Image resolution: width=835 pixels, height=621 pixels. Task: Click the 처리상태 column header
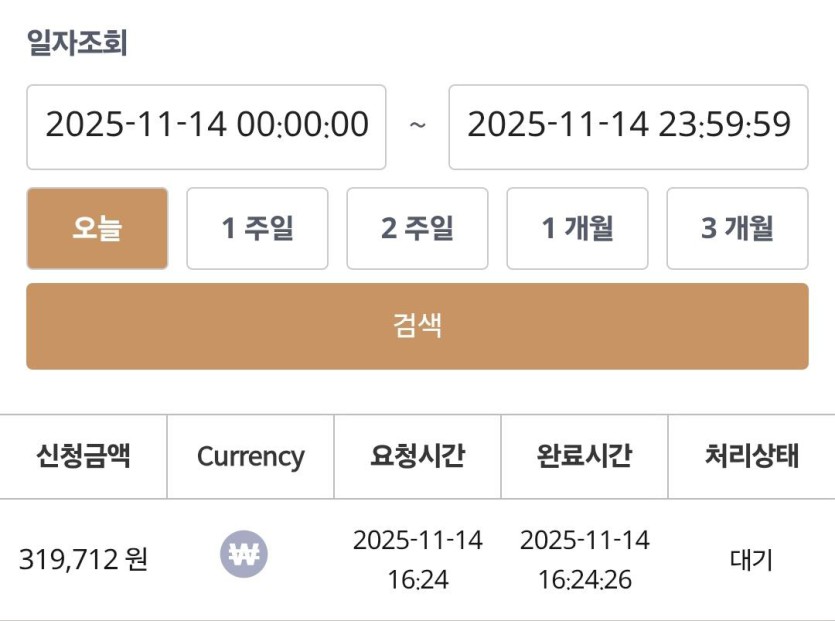coord(751,456)
